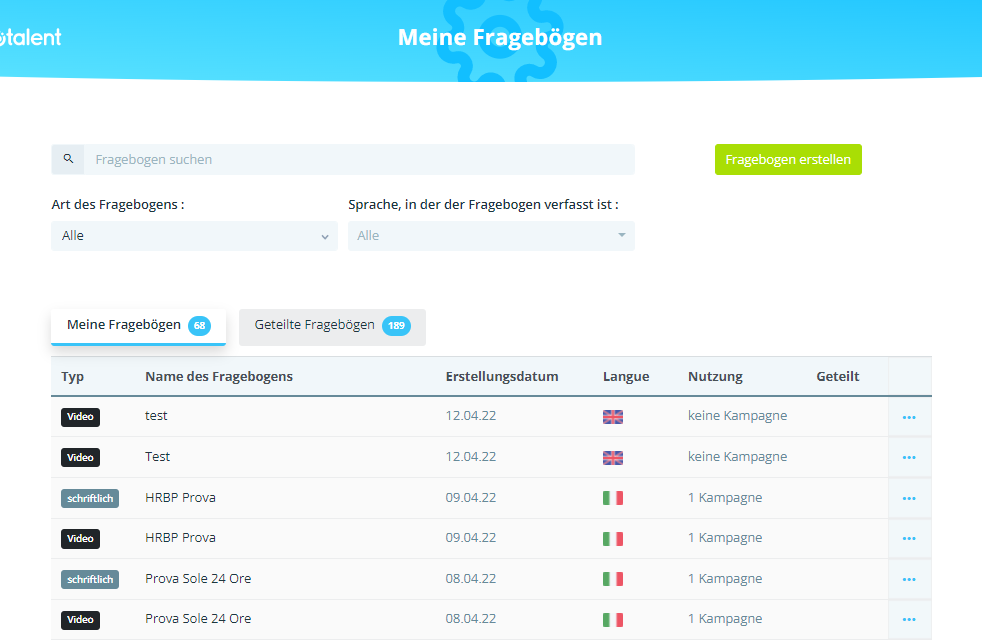Open three-dot menu for schriftlich Prova Sole 24 Ore
982x640 pixels.
coord(909,579)
